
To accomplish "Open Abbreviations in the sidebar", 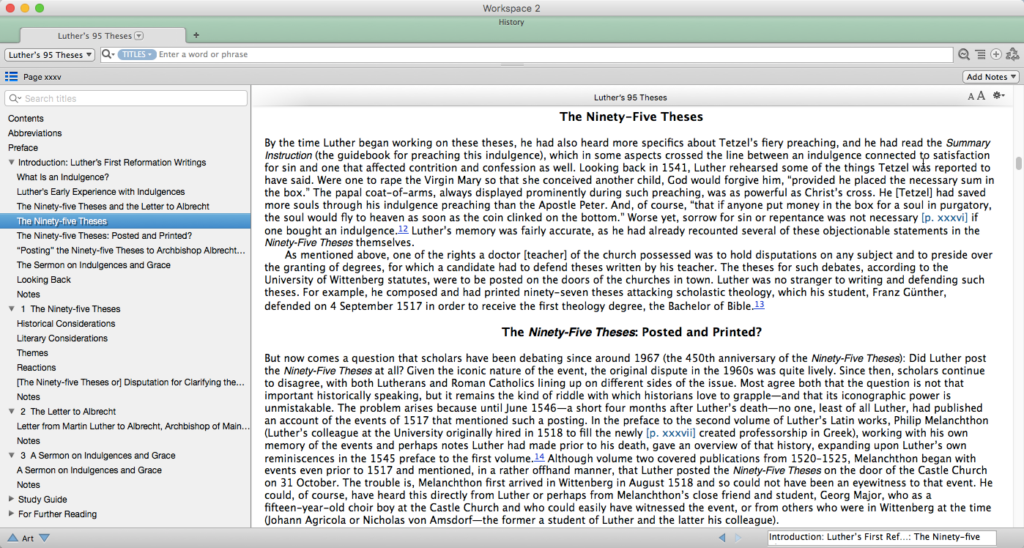I will (x=35, y=133).
